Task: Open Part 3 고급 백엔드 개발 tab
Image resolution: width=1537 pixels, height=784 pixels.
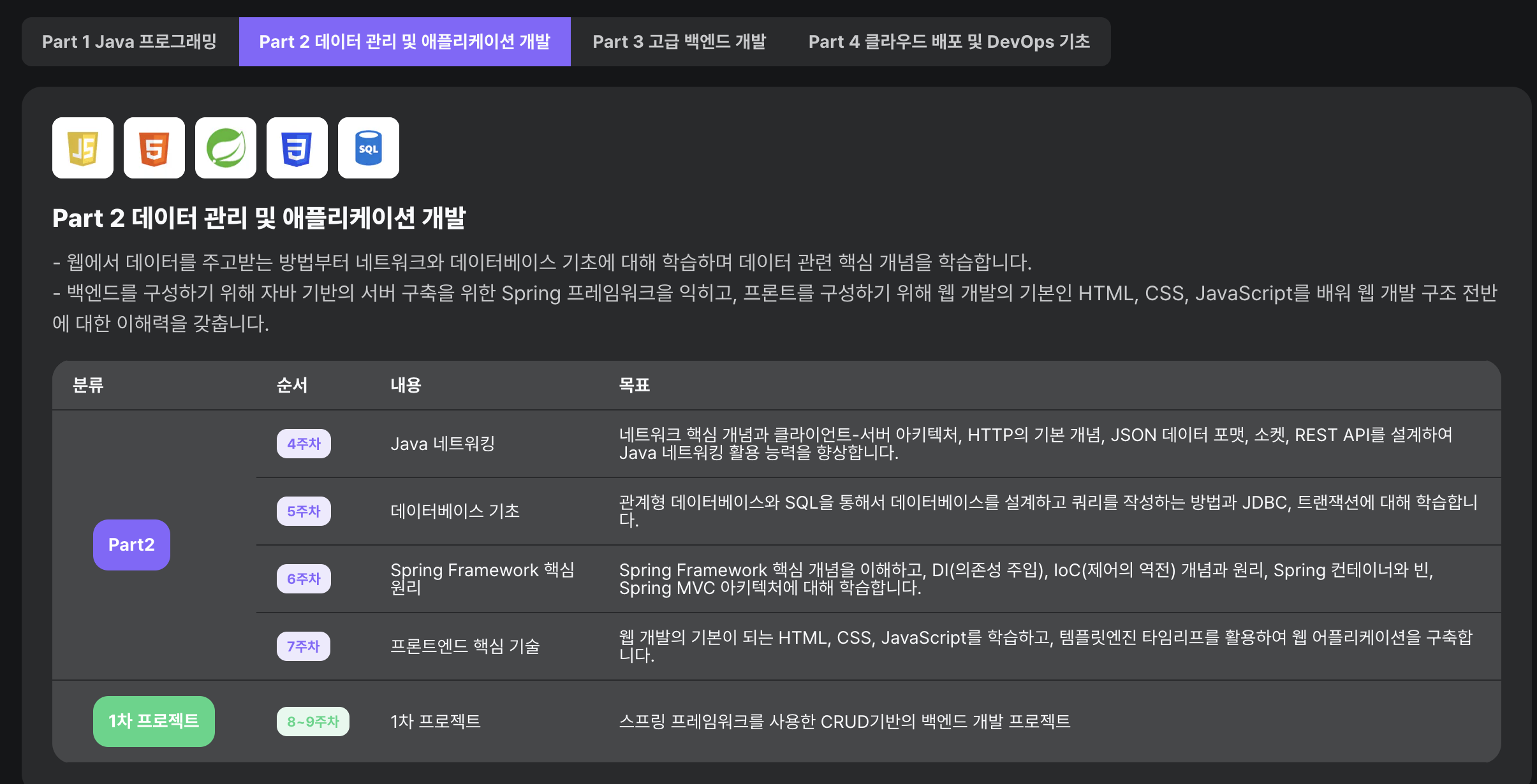Action: point(679,42)
